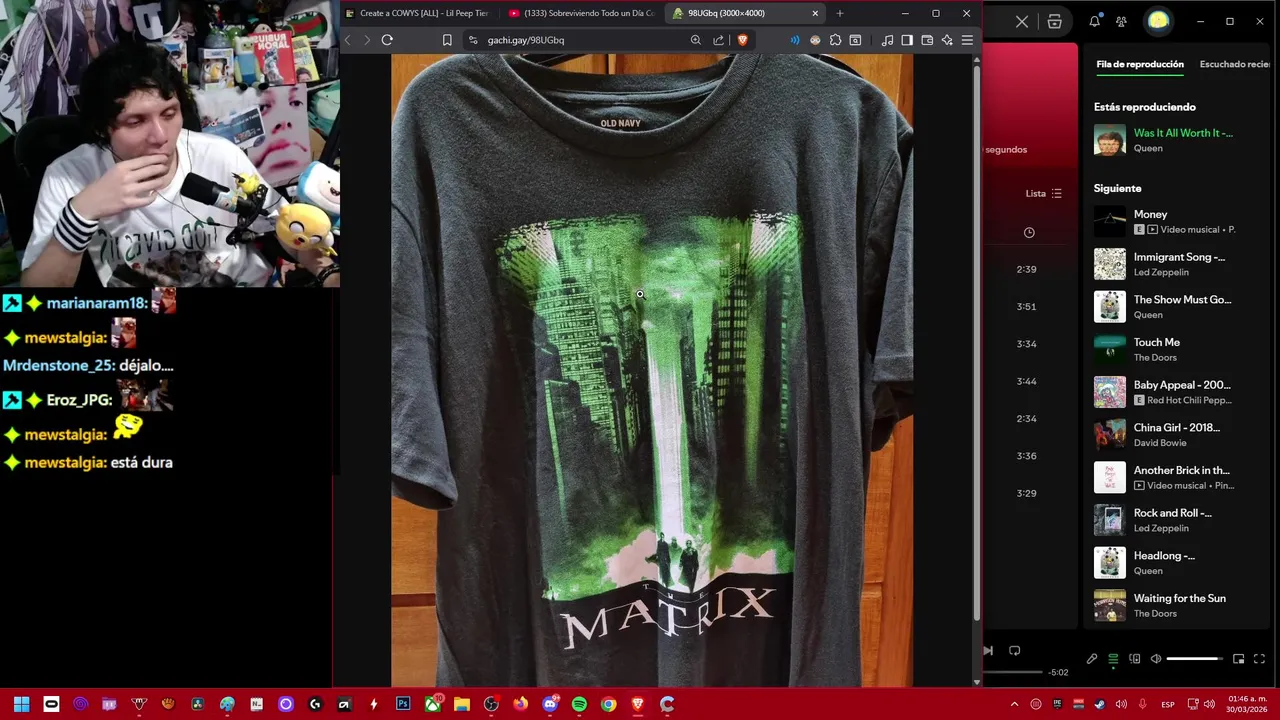
Task: Open Brave Shields lion icon
Action: (x=742, y=40)
